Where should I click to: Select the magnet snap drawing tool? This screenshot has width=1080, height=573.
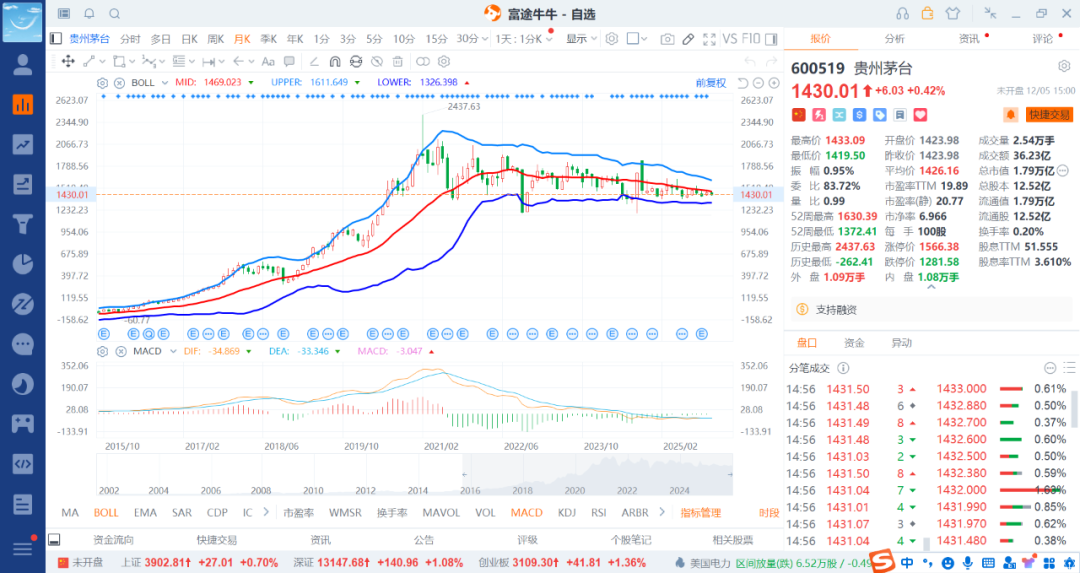point(333,61)
